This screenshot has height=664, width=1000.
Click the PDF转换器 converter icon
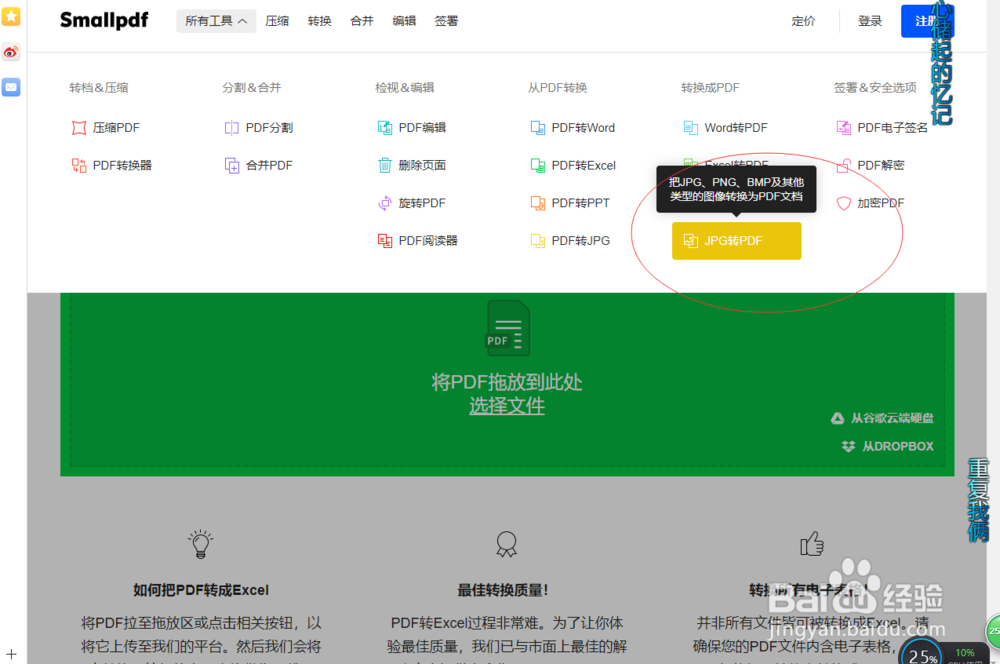click(x=79, y=165)
